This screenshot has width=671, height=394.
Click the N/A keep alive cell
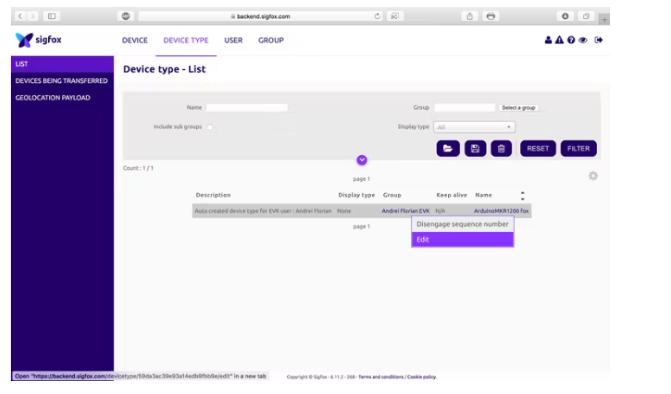click(440, 211)
